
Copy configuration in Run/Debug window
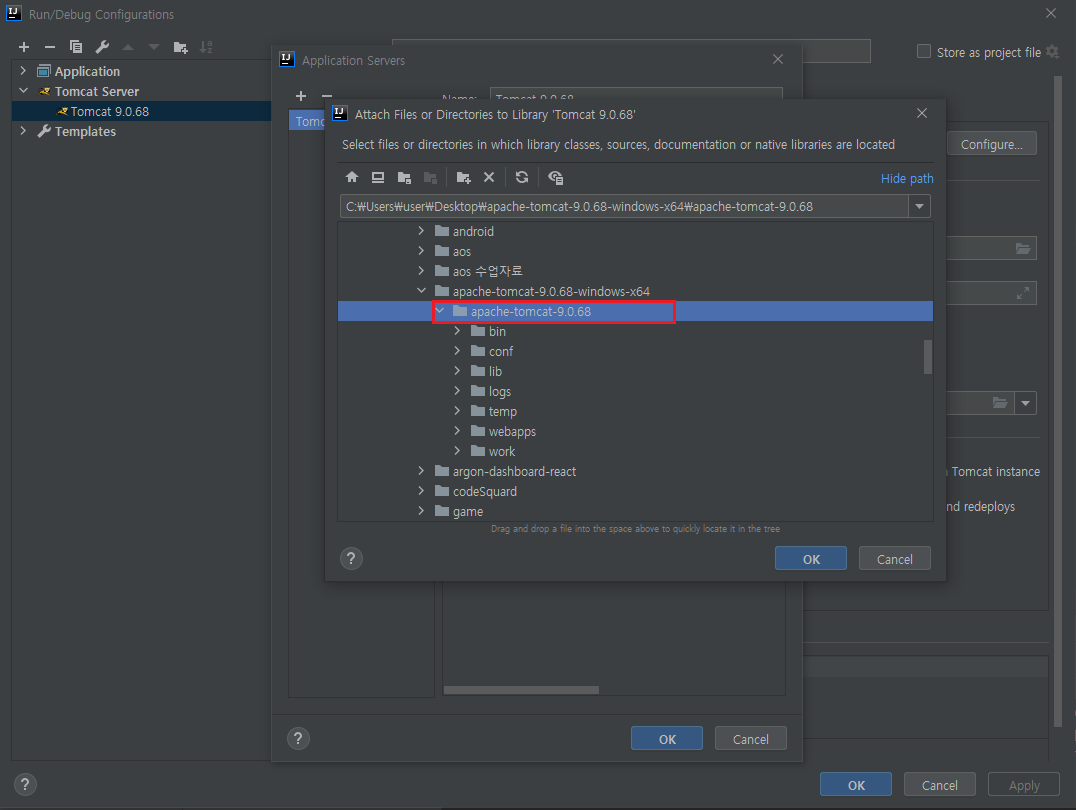76,47
